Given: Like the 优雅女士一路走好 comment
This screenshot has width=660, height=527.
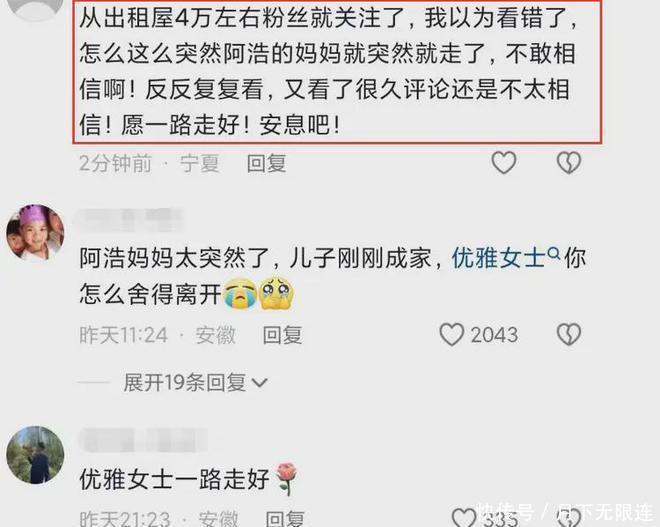Looking at the screenshot, I should click(464, 518).
